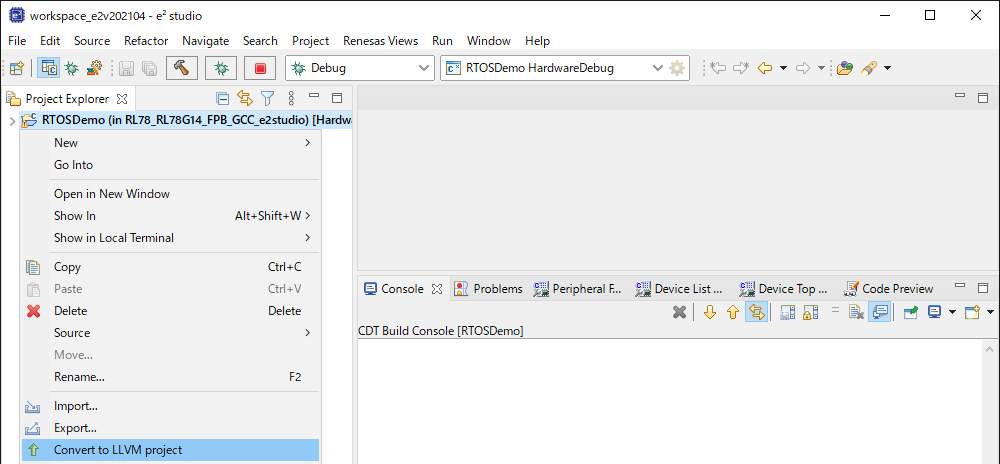The image size is (1000, 464).
Task: Open Project Explorer View Menu dots
Action: pos(291,98)
